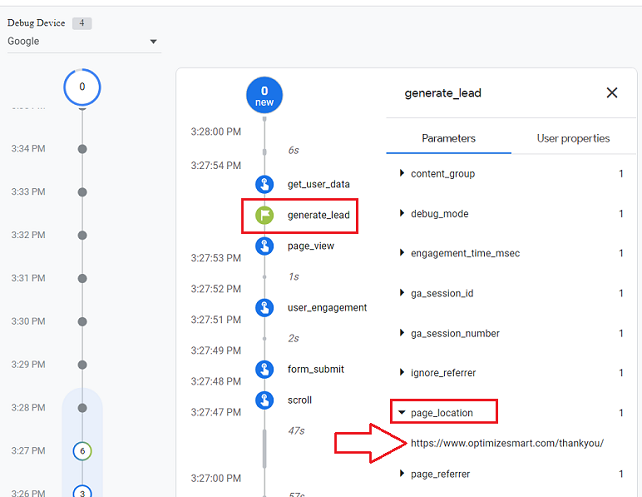642x497 pixels.
Task: Click the page_view event icon
Action: pos(264,246)
